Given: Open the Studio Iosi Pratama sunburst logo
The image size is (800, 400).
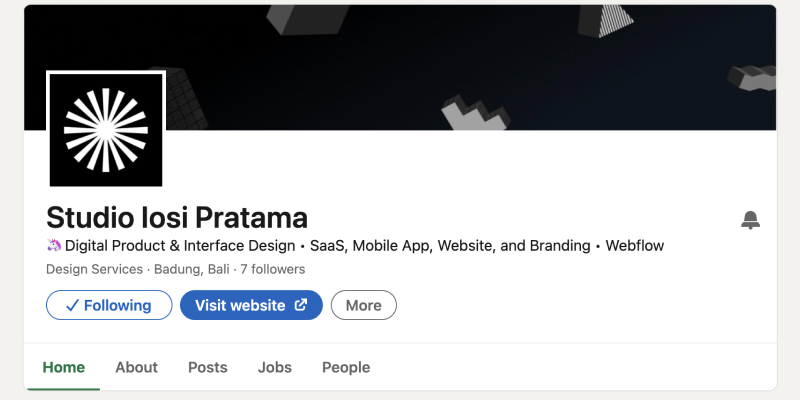Looking at the screenshot, I should pos(106,129).
